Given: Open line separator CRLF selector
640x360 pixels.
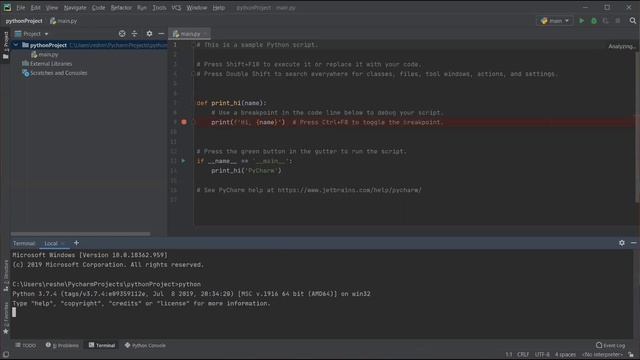Looking at the screenshot, I should [523, 355].
